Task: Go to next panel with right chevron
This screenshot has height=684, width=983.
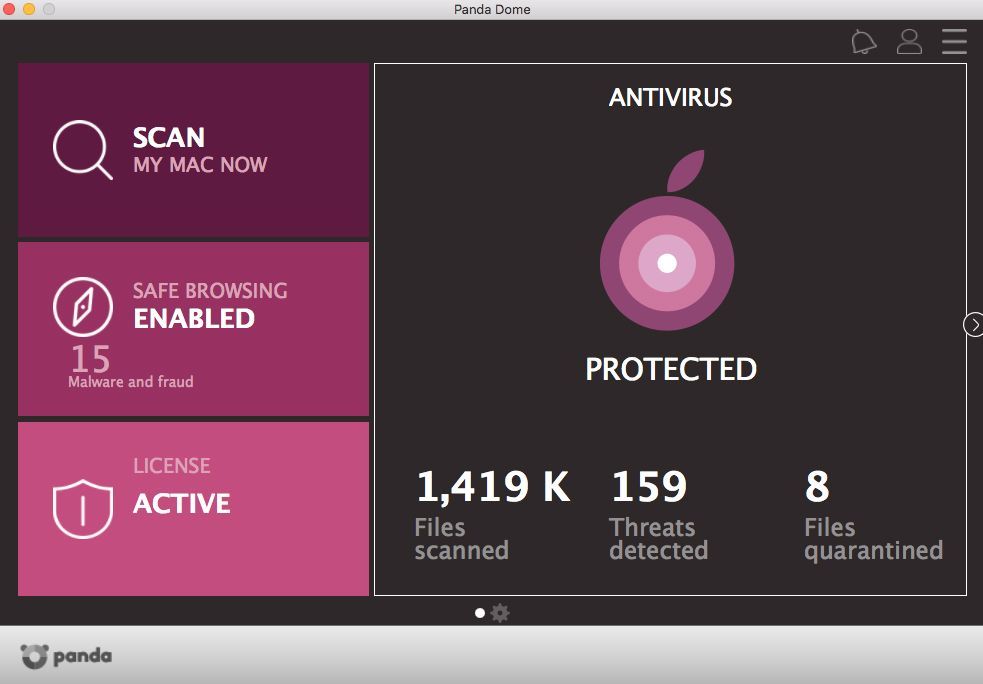Action: click(x=974, y=325)
